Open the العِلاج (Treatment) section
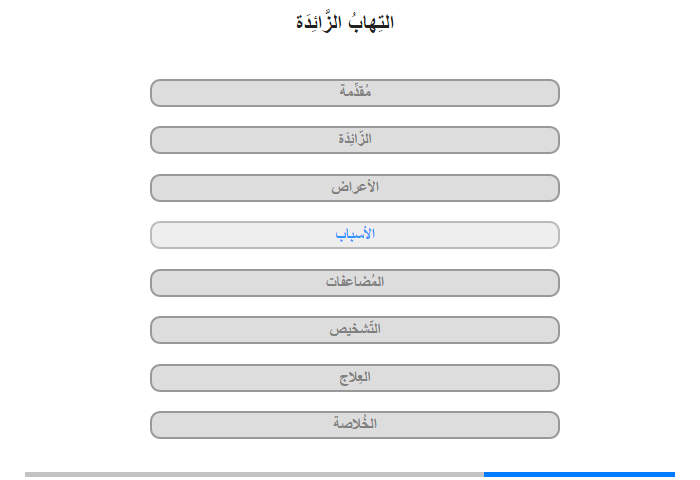 [355, 378]
